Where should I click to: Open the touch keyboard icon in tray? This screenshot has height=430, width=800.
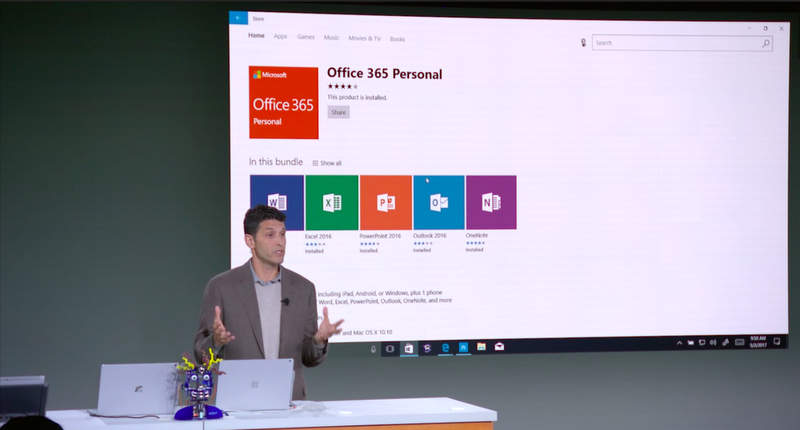739,342
